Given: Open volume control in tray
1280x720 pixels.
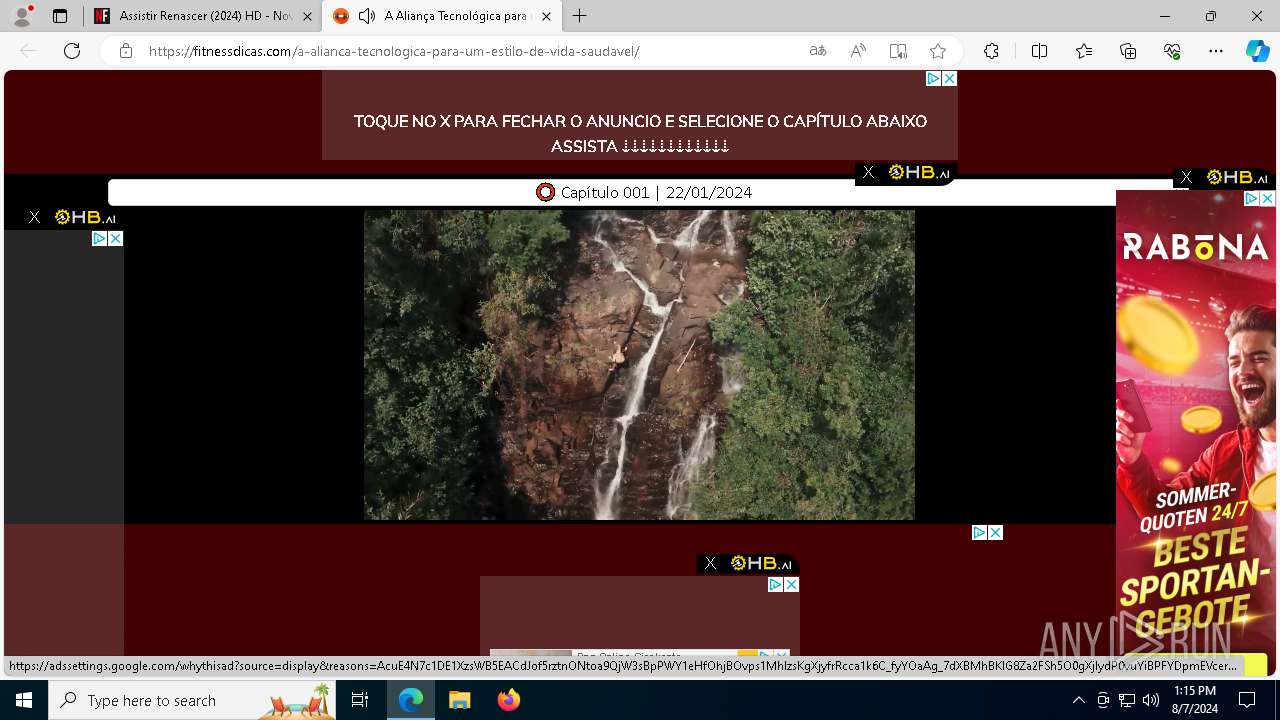Looking at the screenshot, I should (x=1150, y=700).
